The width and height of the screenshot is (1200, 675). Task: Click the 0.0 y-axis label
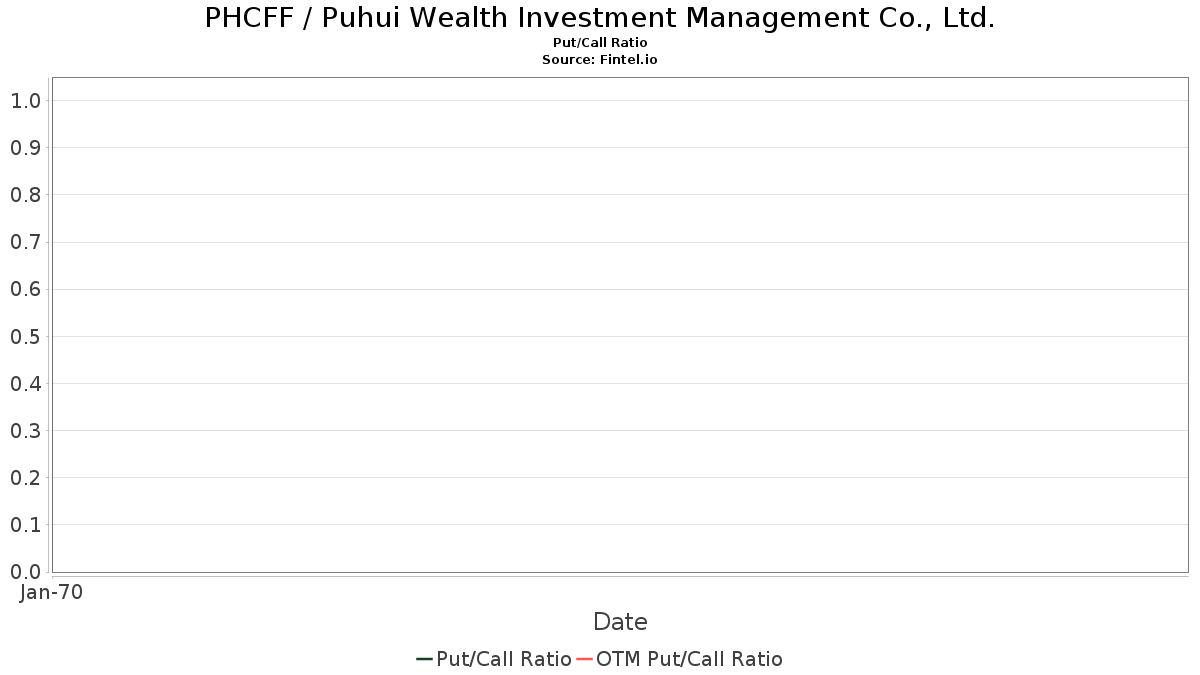point(26,572)
